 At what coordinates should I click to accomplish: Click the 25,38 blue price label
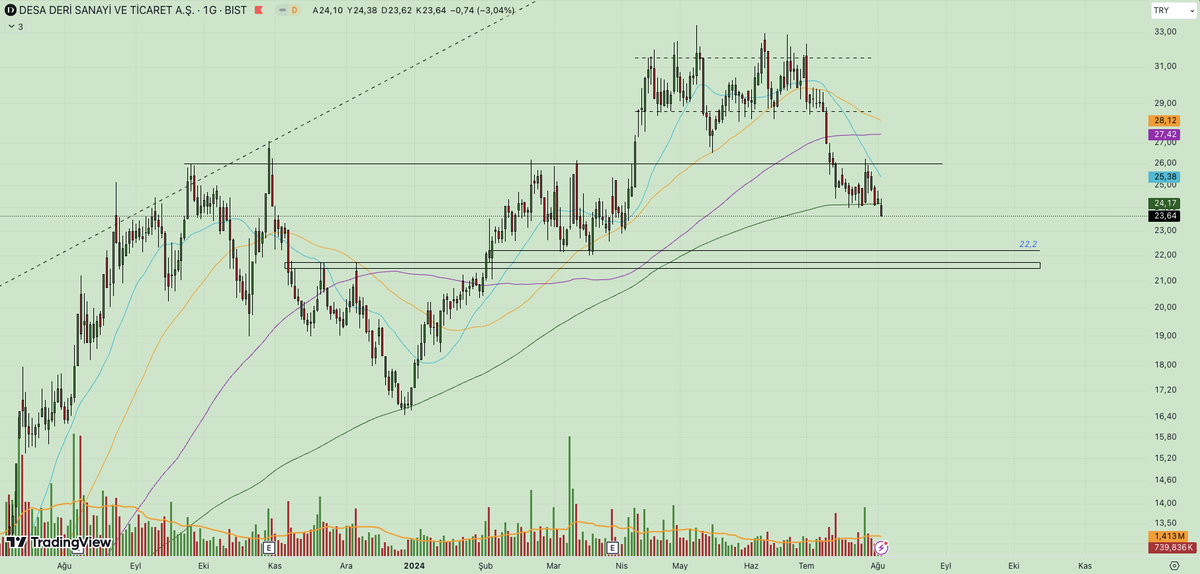coord(1165,177)
